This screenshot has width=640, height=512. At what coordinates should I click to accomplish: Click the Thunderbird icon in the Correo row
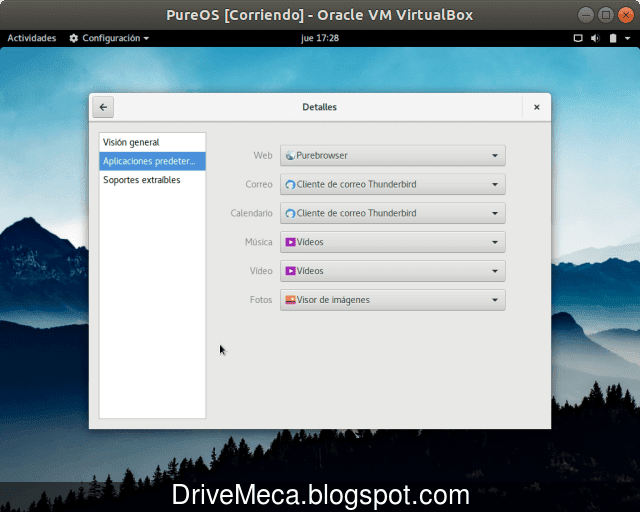click(x=290, y=185)
